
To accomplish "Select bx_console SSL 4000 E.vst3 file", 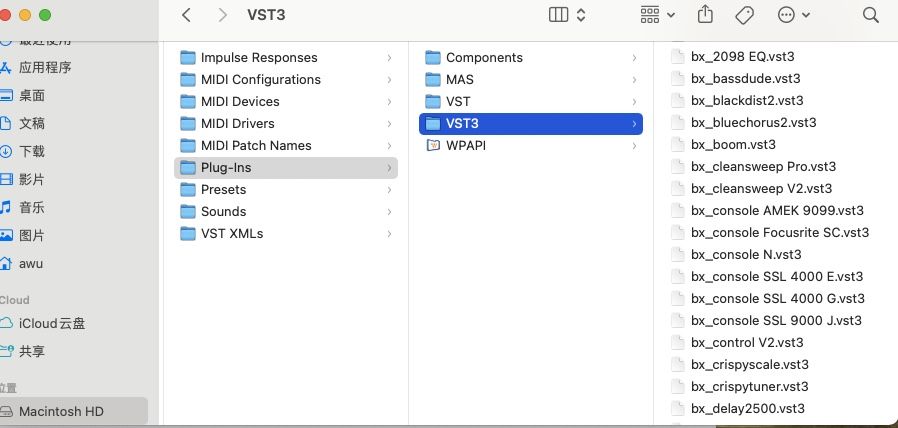I will click(776, 276).
